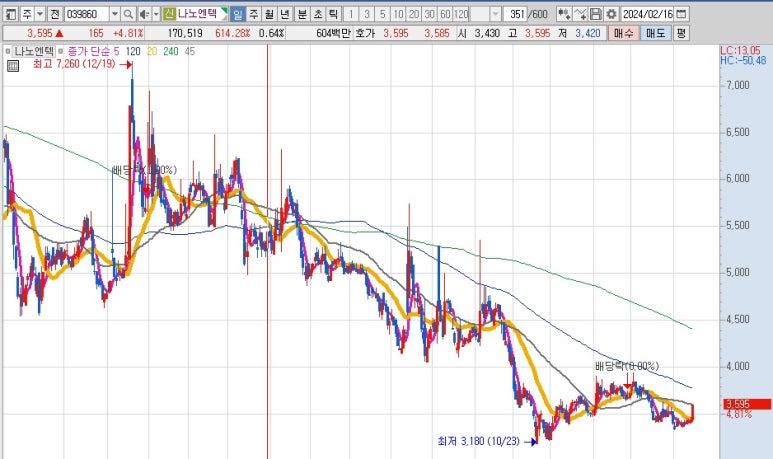Switch to 초 second chart
Image resolution: width=773 pixels, height=459 pixels.
(318, 14)
